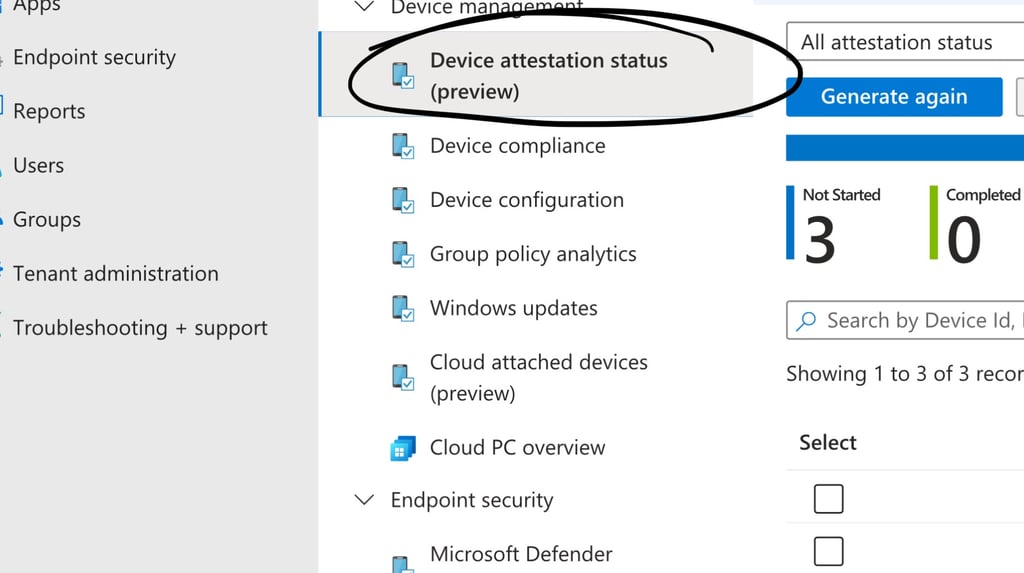Go to Tenant administration menu item
Screen dimensions: 1024x573
tap(115, 274)
